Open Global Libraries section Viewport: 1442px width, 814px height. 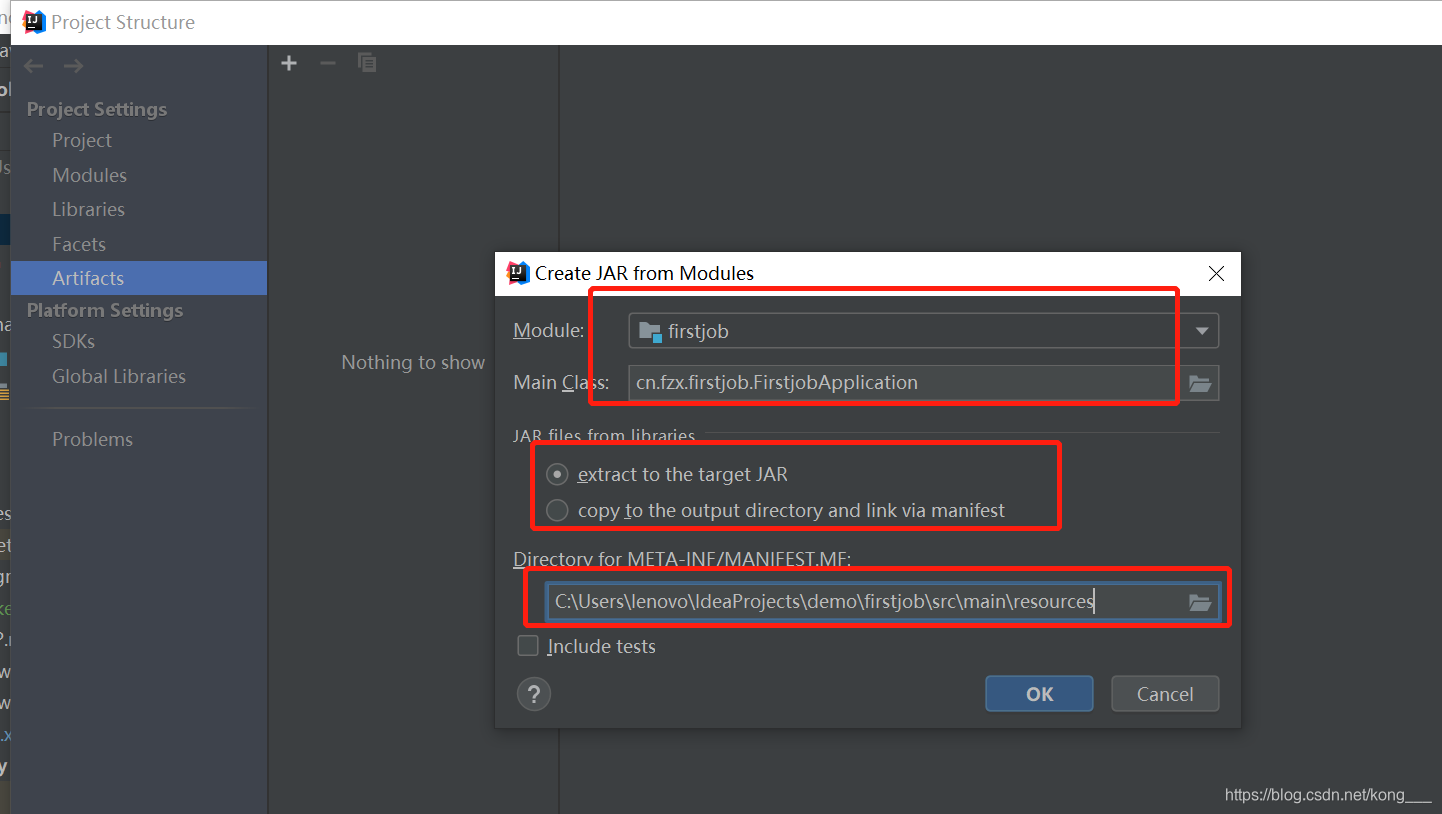pyautogui.click(x=119, y=376)
